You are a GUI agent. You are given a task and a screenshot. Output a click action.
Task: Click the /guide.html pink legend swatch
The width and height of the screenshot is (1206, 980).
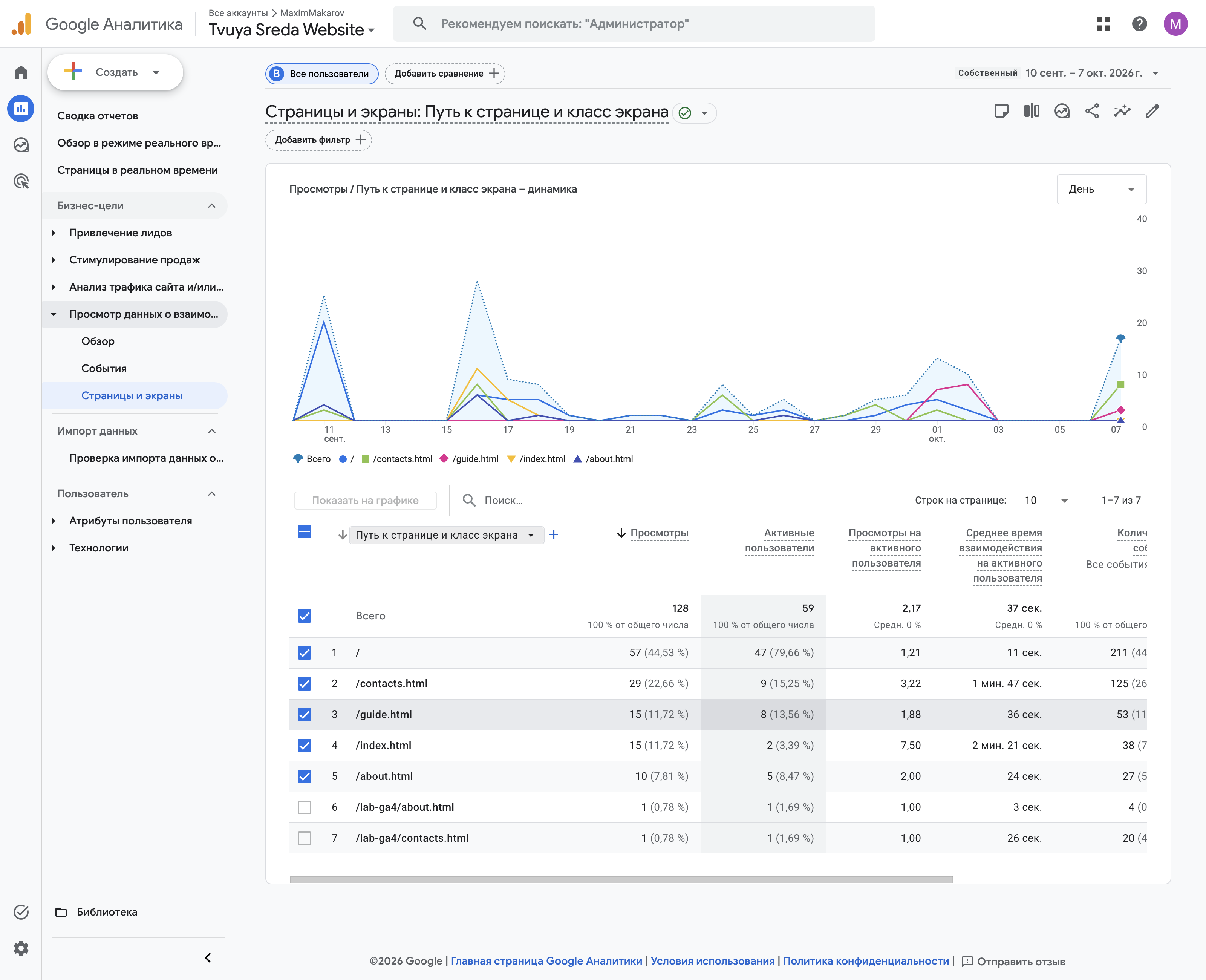click(444, 458)
